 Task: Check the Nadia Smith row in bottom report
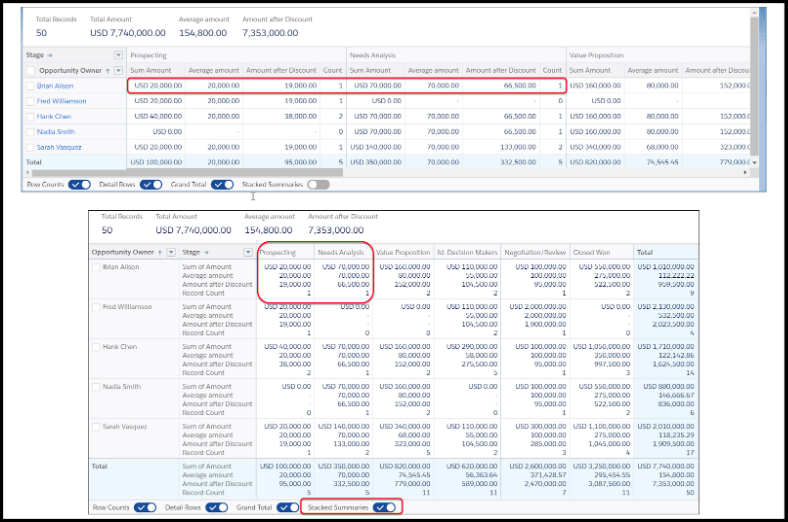tap(96, 387)
